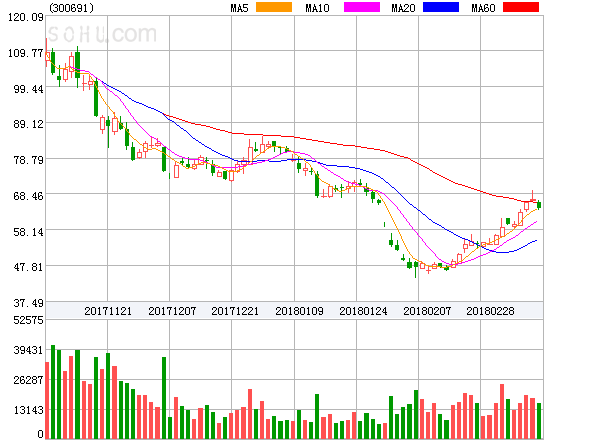
Task: Click the MA60 legend text label
Action: 483,8
